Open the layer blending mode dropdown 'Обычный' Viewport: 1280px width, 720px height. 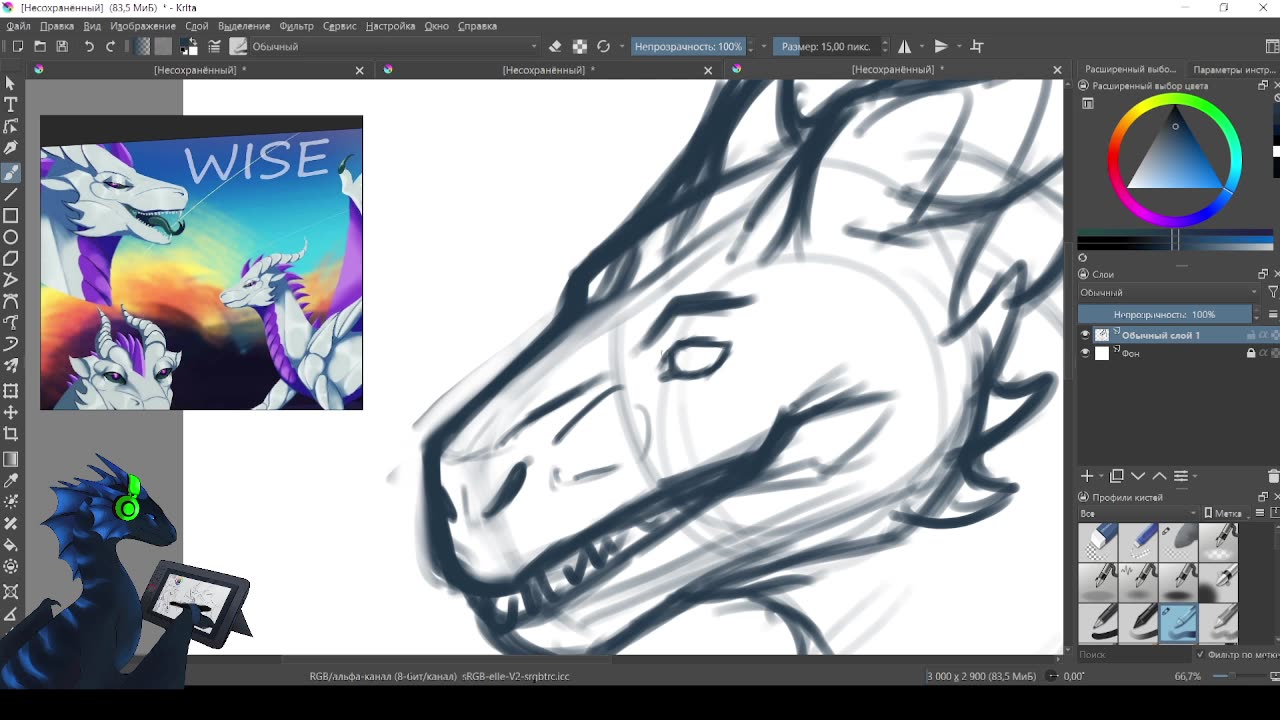tap(1167, 292)
